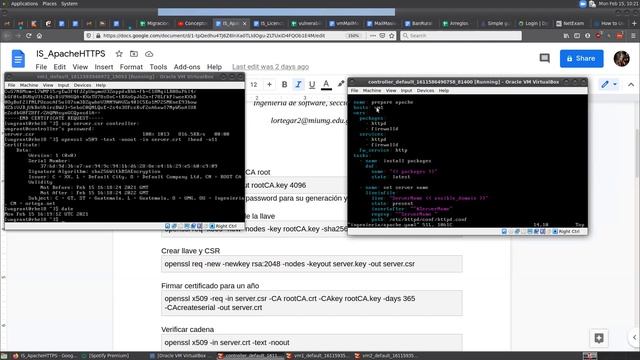Screen dimensions: 640x360
Task: Open Input menu in controller VM window
Action: [x=406, y=91]
